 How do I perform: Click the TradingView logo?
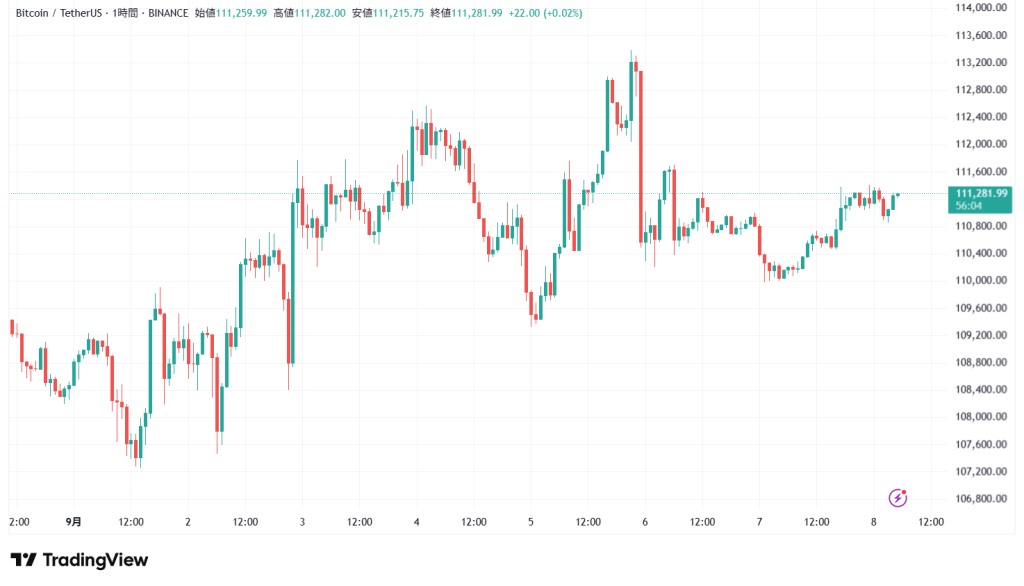click(x=79, y=561)
